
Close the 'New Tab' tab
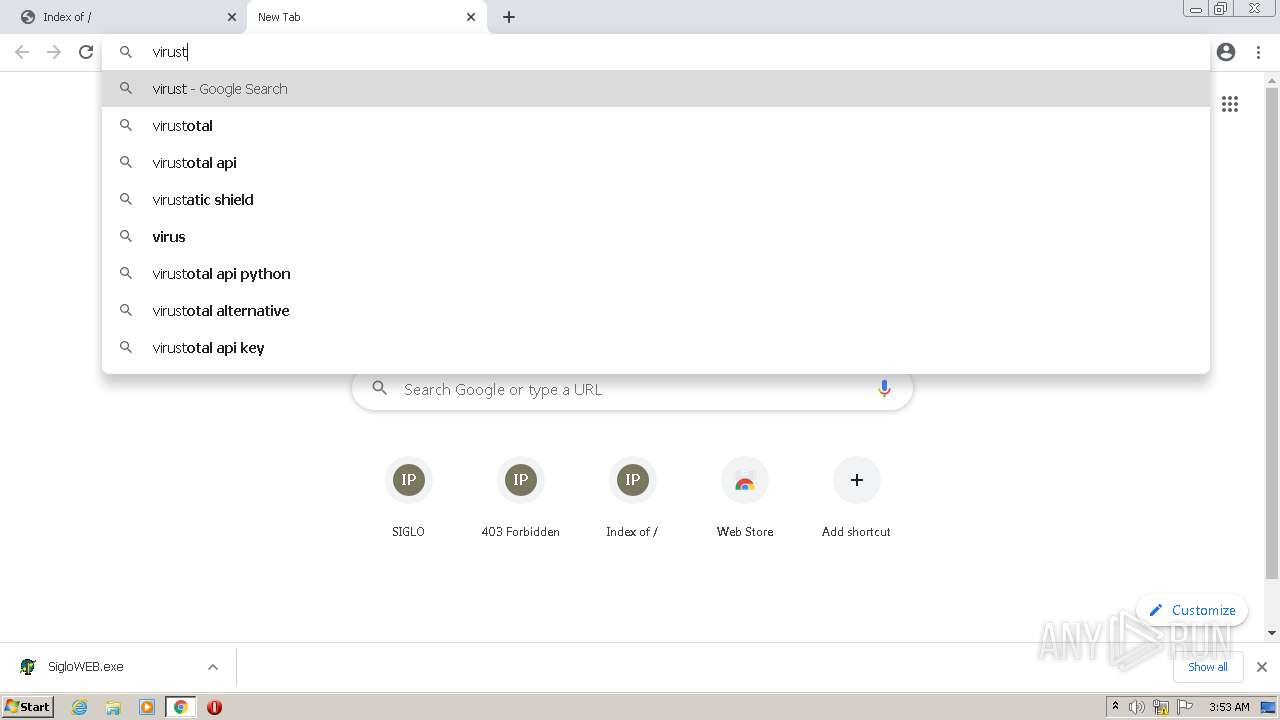[x=471, y=17]
